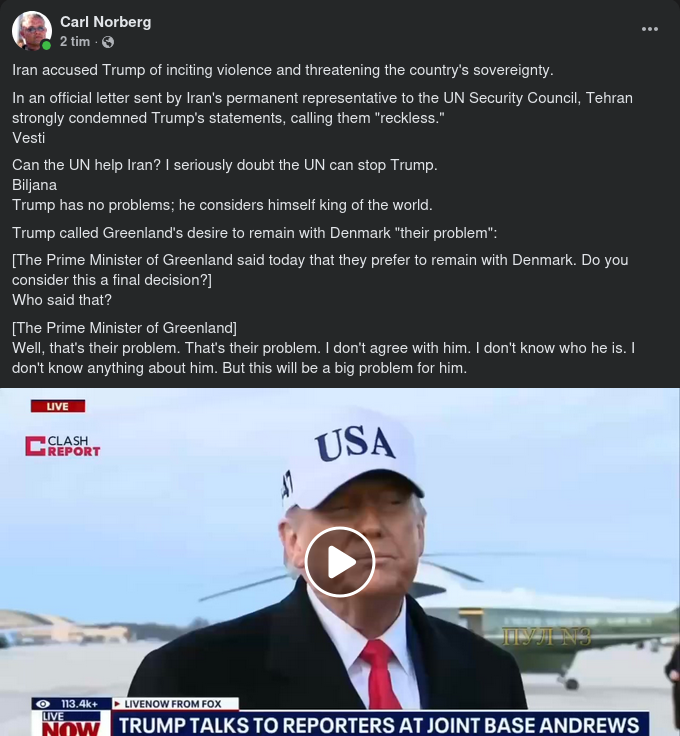Click the "Biljana" name line

(34, 185)
